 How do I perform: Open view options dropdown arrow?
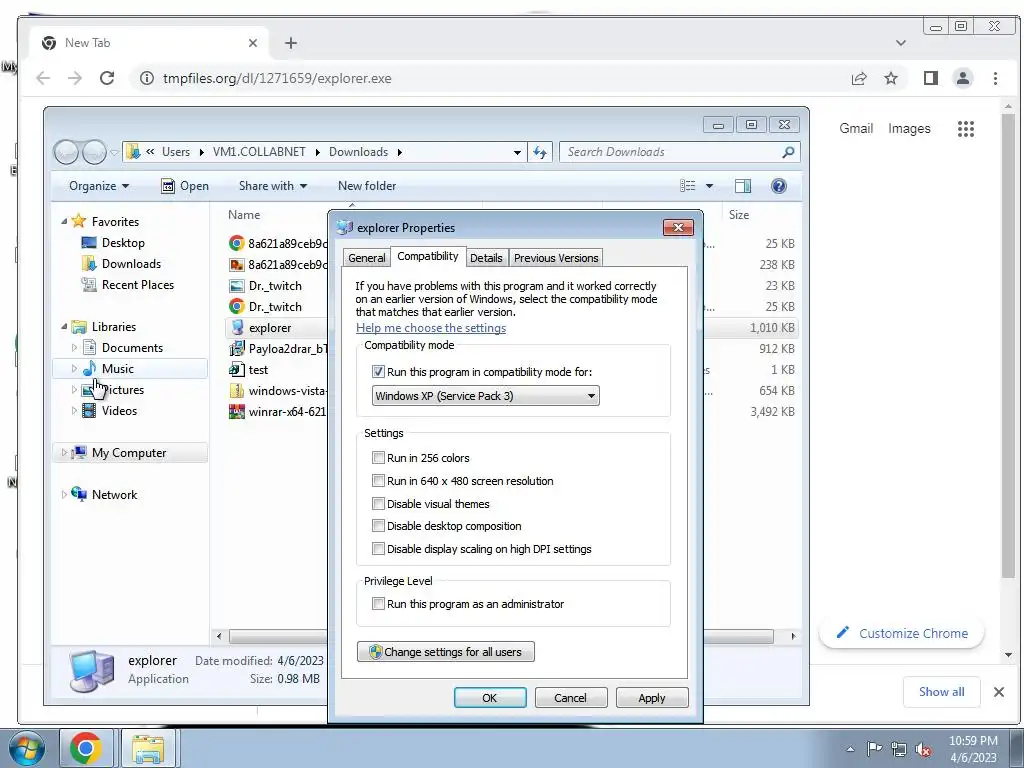(x=709, y=186)
